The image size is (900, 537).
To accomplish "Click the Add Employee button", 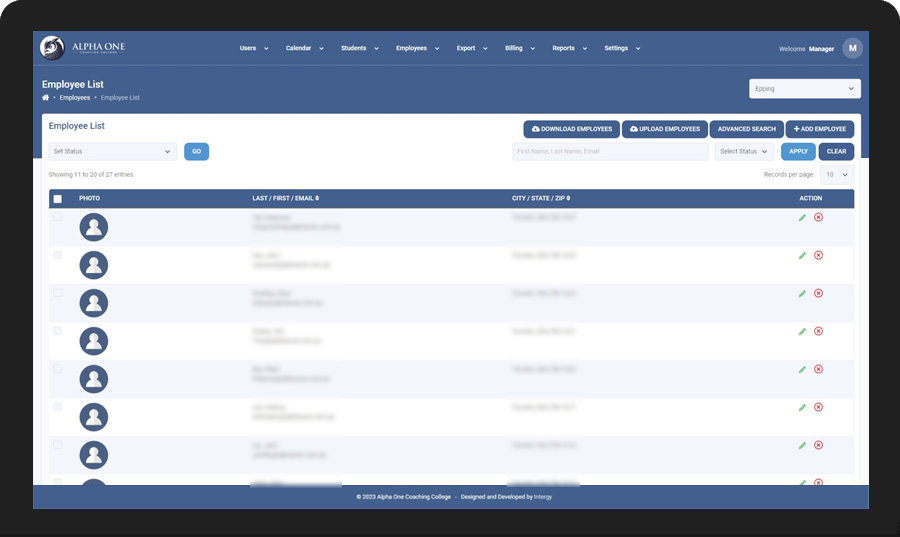I will point(820,129).
